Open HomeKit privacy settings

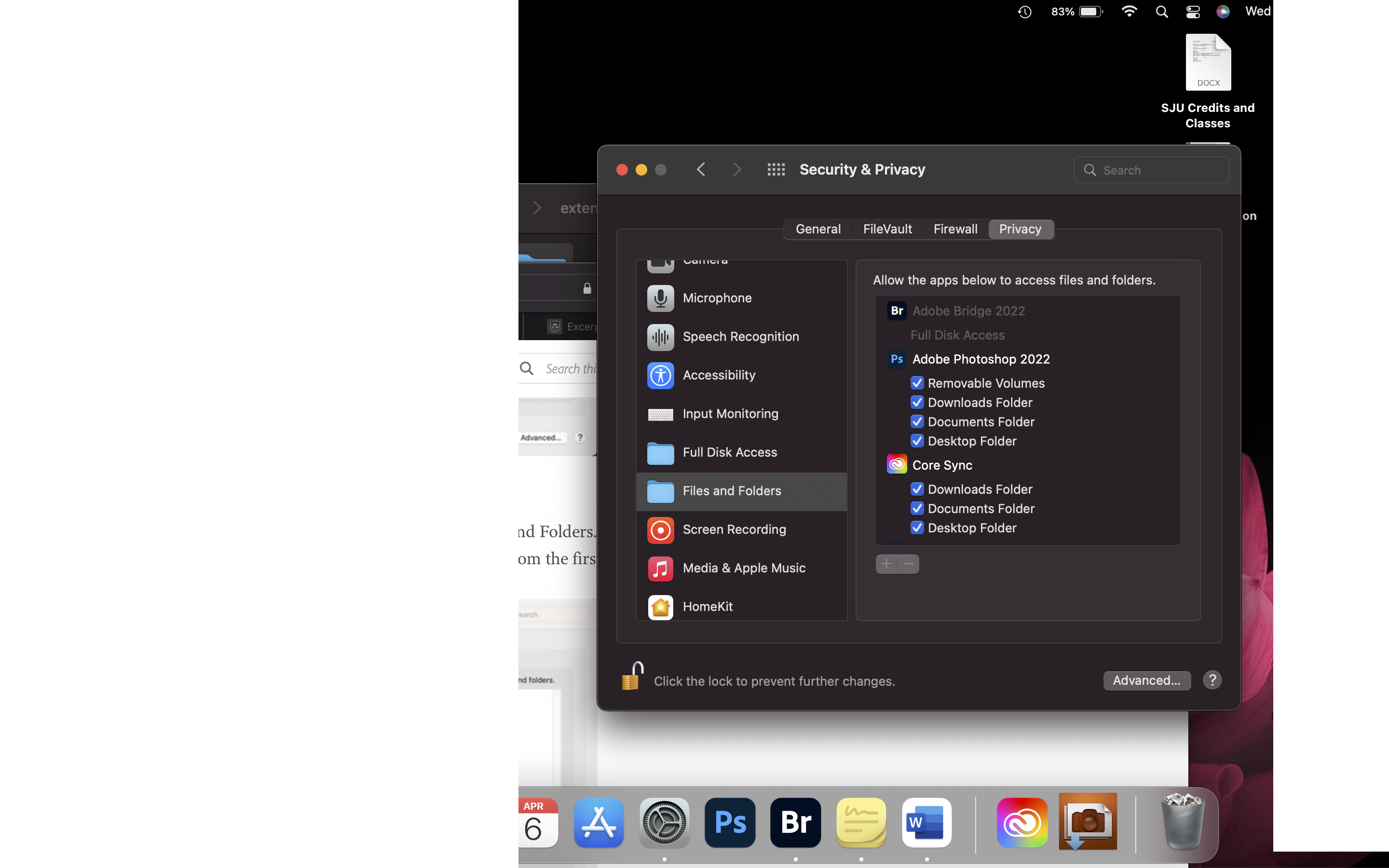708,606
